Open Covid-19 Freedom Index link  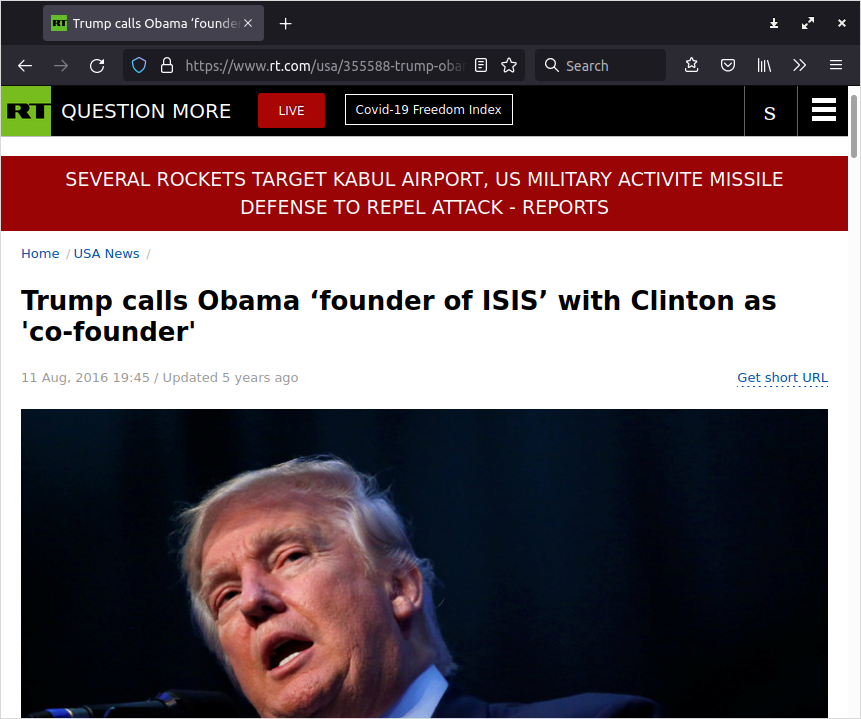(428, 109)
